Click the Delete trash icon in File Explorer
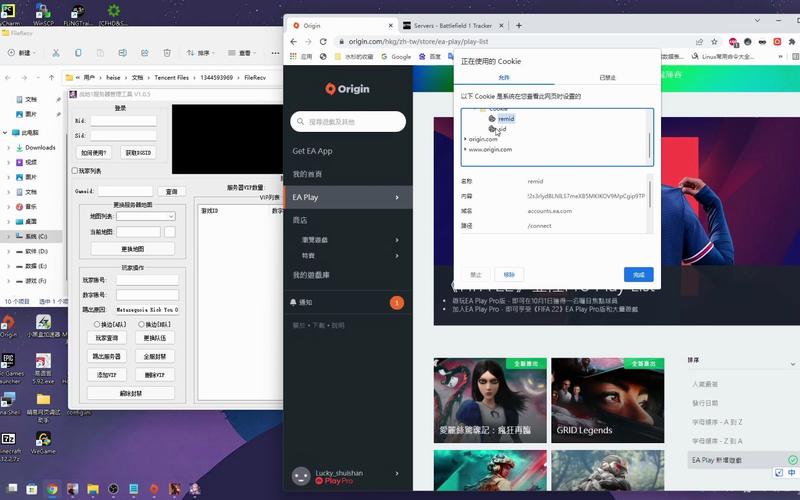Image resolution: width=800 pixels, height=500 pixels. click(167, 53)
